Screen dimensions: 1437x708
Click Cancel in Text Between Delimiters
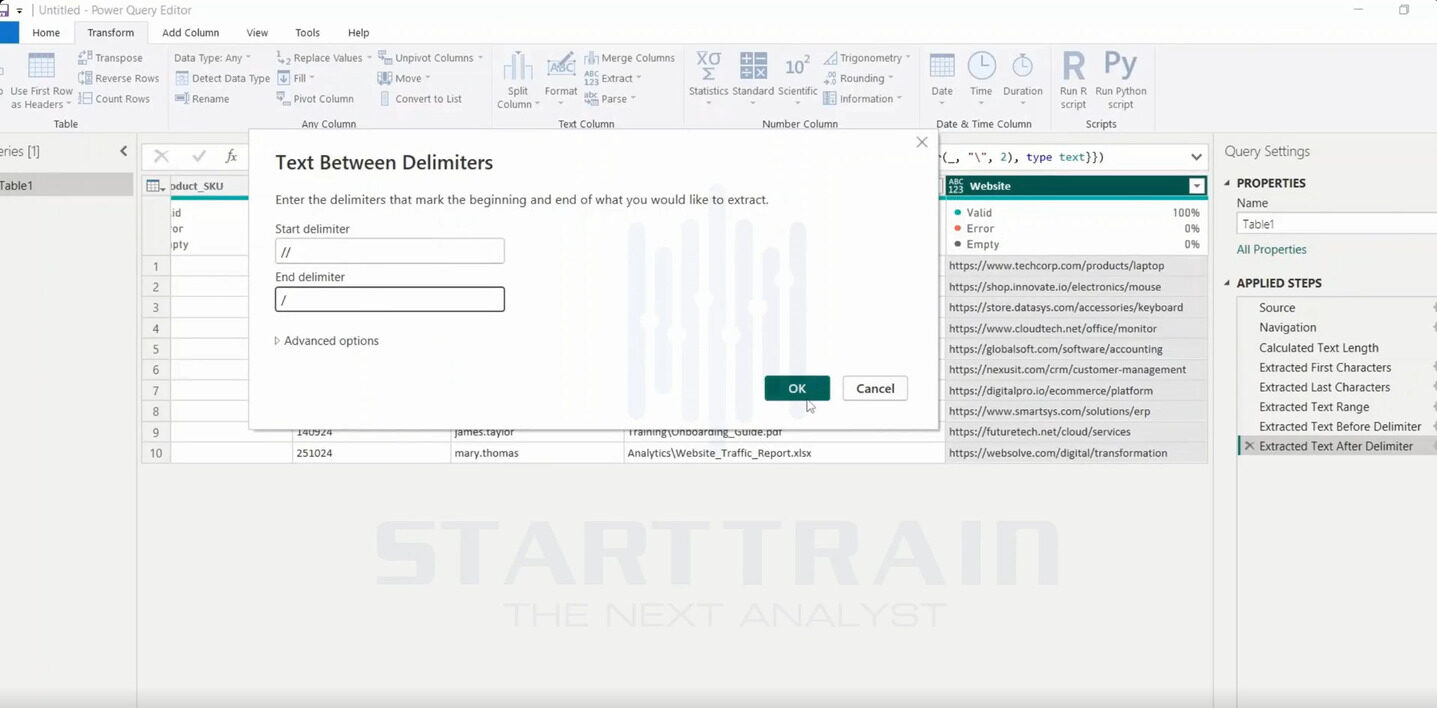[875, 388]
